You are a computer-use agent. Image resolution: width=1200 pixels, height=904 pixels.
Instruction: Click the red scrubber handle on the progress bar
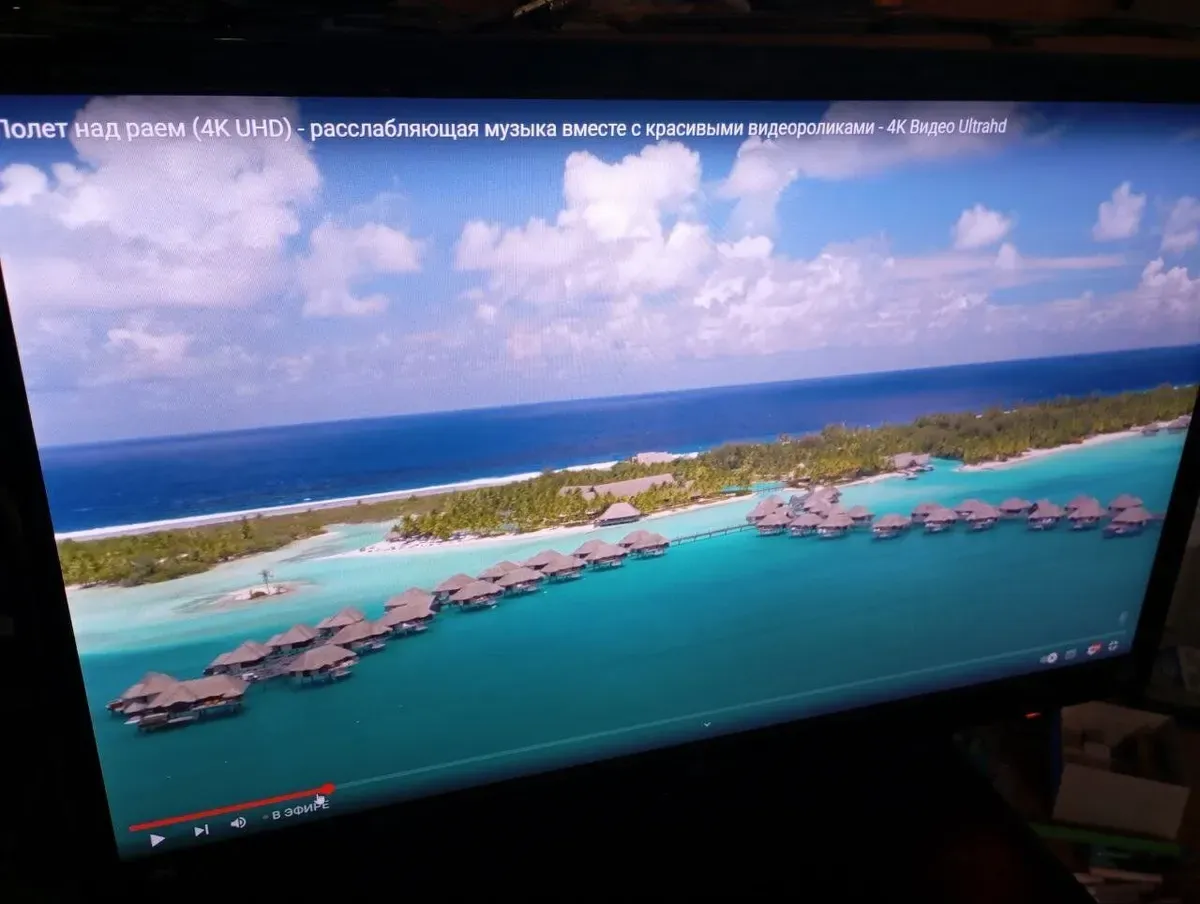click(329, 789)
